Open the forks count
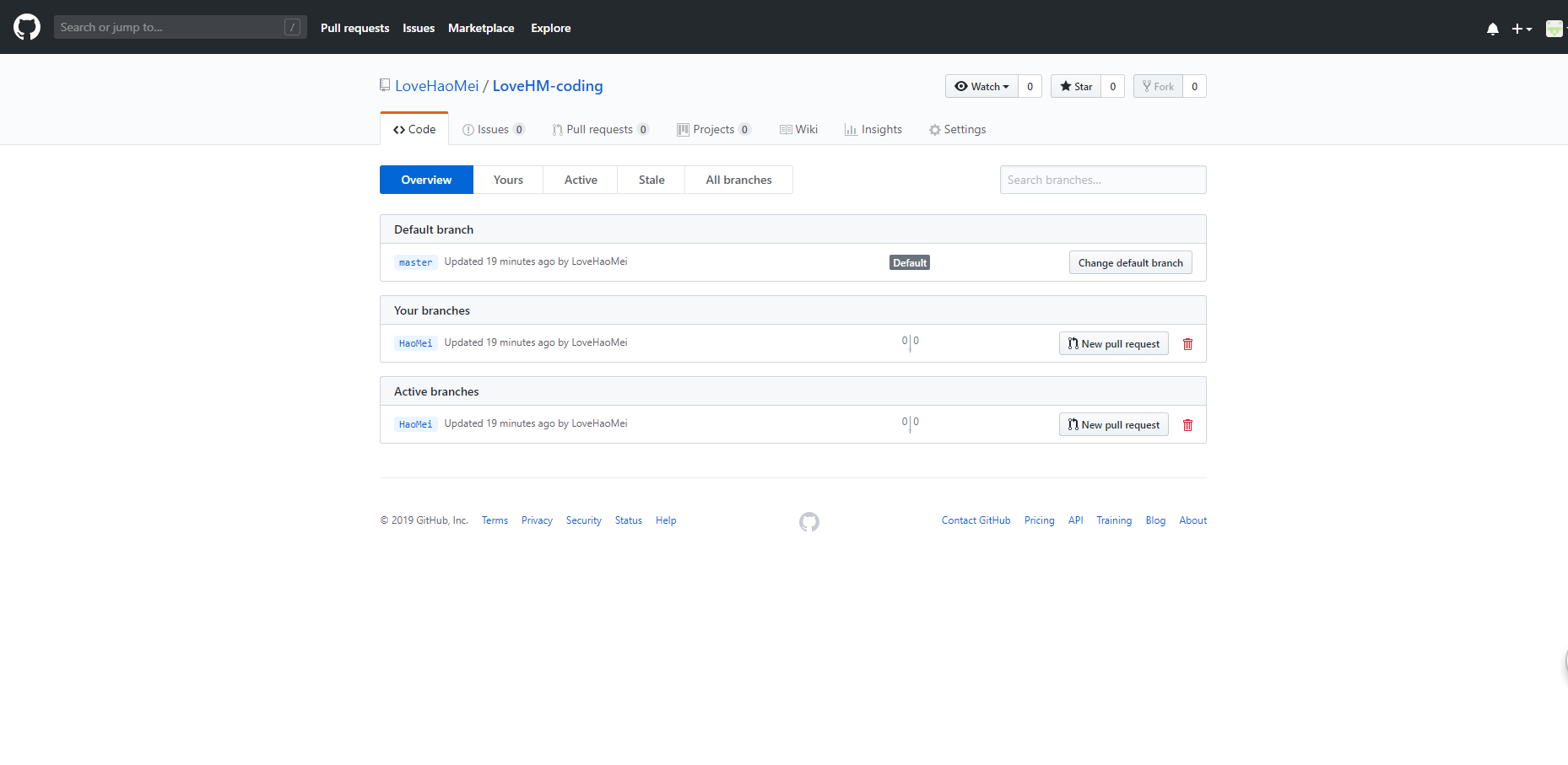This screenshot has width=1568, height=765. tap(1194, 86)
